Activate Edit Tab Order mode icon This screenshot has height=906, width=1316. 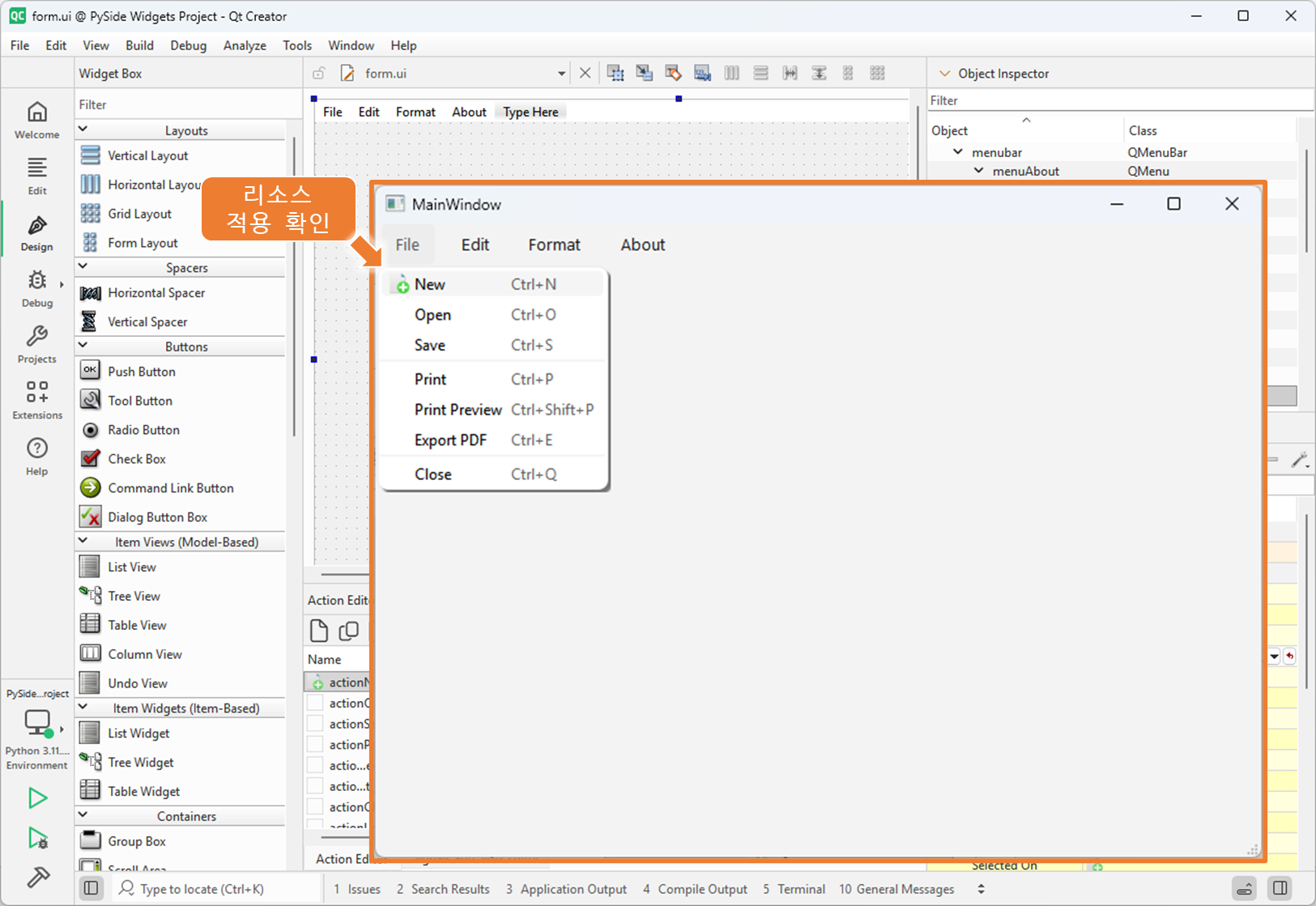[703, 74]
